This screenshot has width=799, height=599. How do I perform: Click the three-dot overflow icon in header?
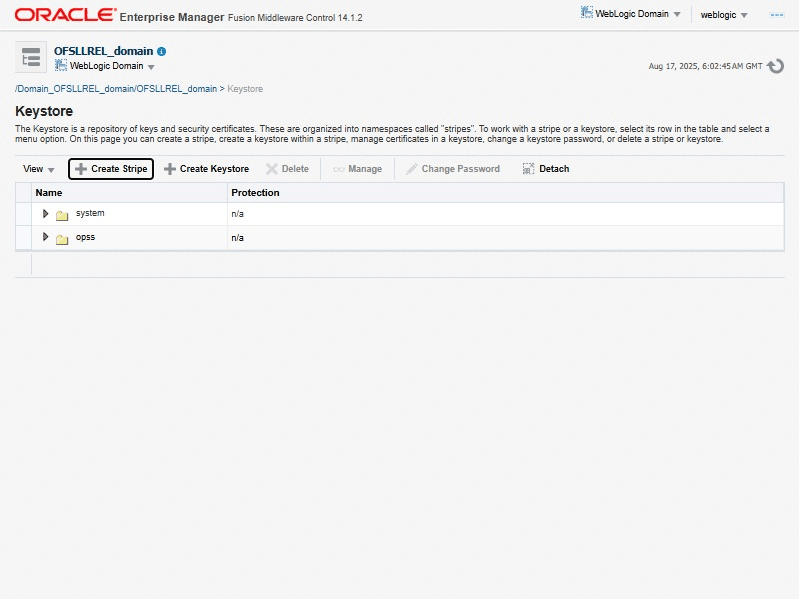coord(777,15)
